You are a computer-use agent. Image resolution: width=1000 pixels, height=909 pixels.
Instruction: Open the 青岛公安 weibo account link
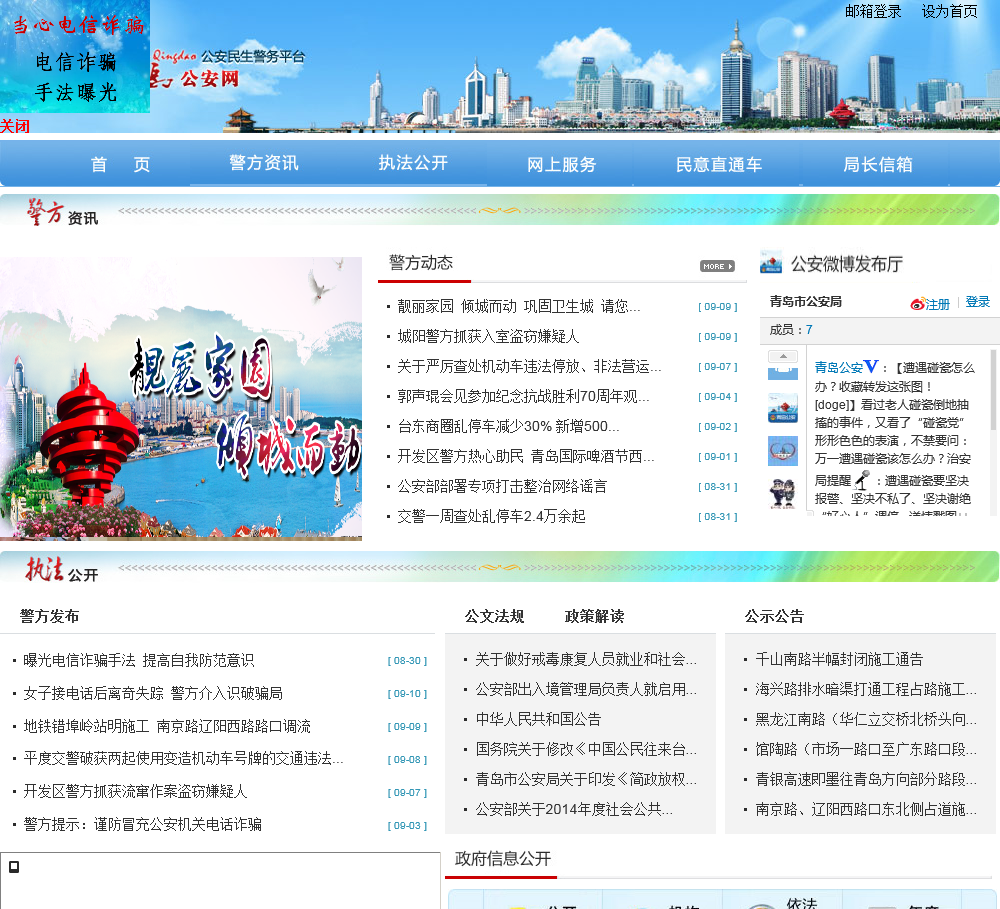point(838,367)
